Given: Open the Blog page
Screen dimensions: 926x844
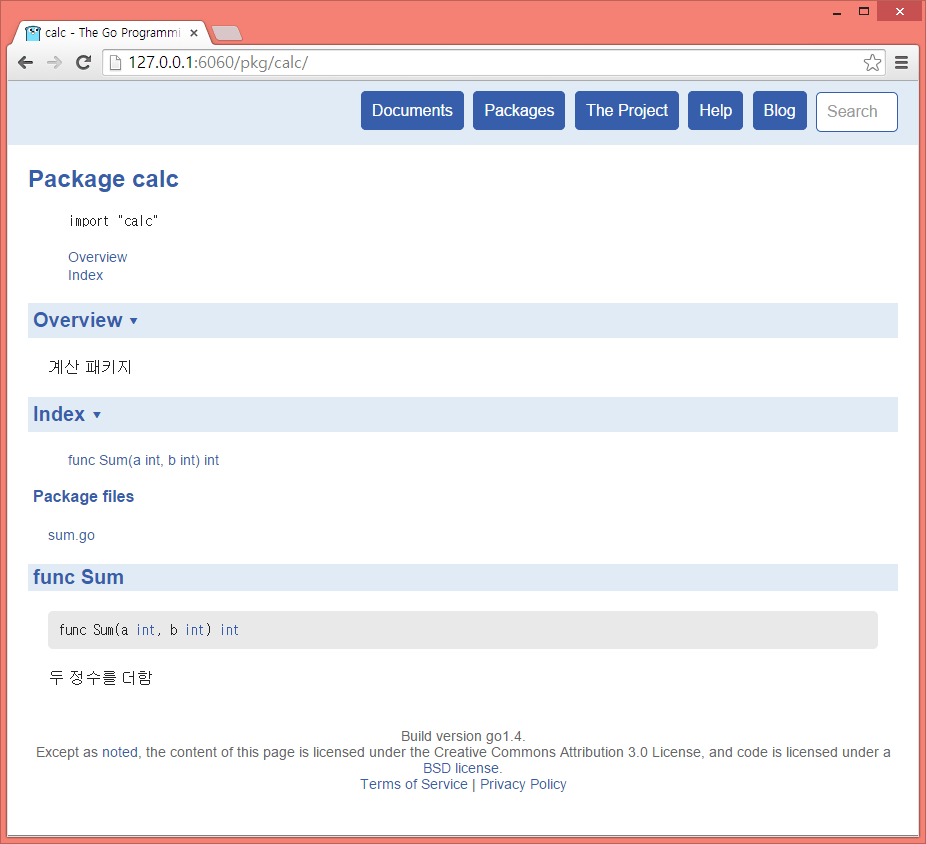Looking at the screenshot, I should tap(779, 111).
